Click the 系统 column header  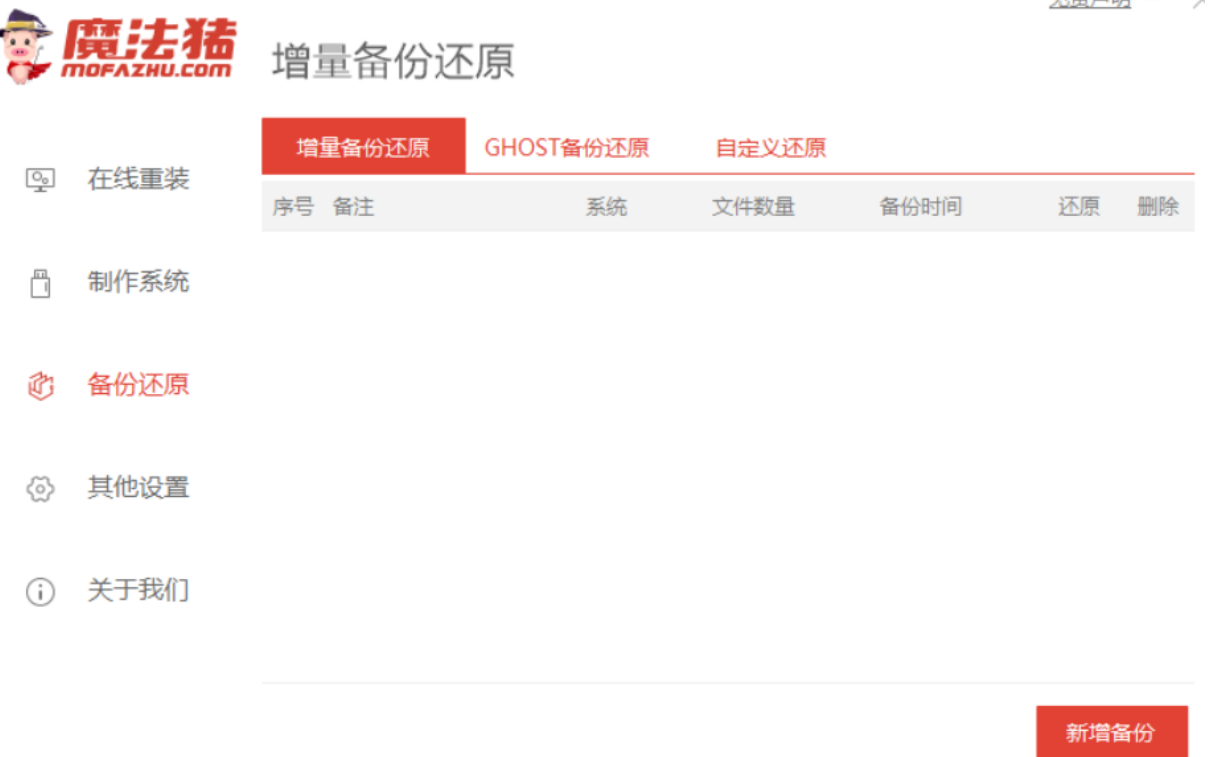point(606,207)
